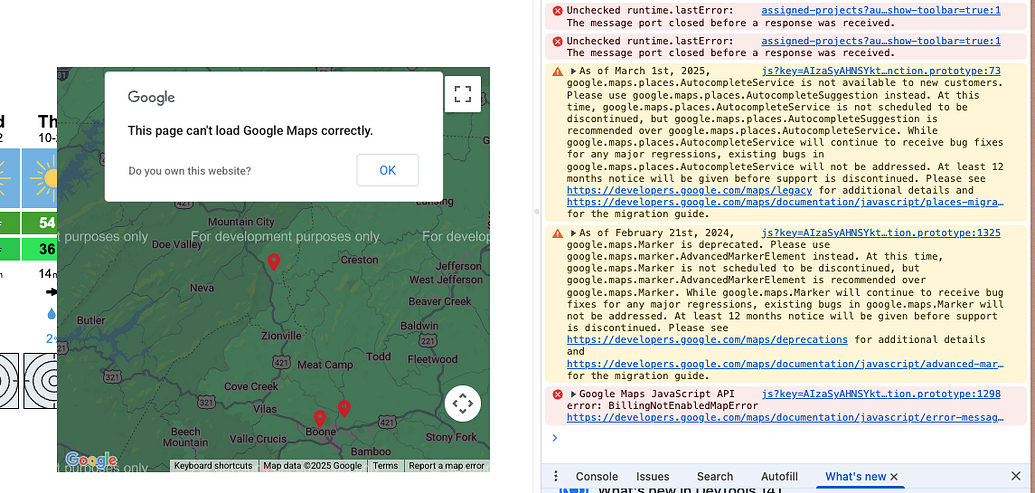This screenshot has width=1035, height=493.
Task: Switch to the Autofill drawer tab
Action: 780,477
